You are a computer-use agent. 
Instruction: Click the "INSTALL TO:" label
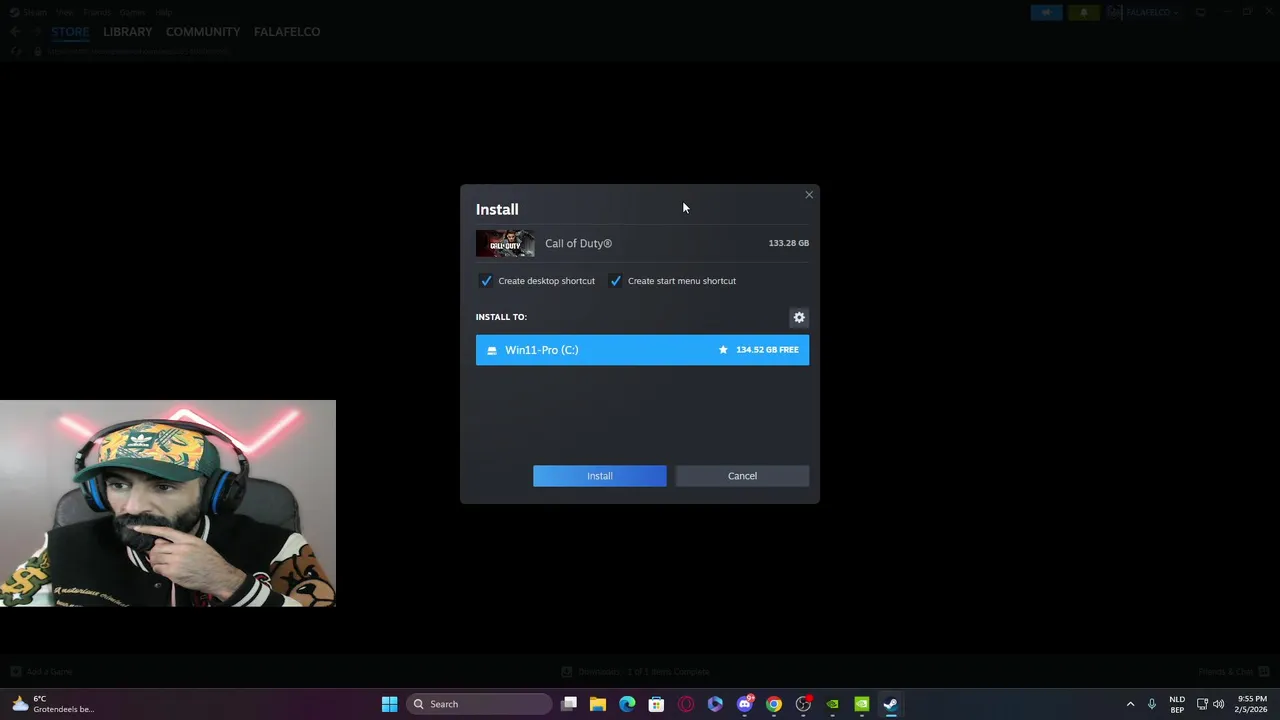[x=501, y=317]
